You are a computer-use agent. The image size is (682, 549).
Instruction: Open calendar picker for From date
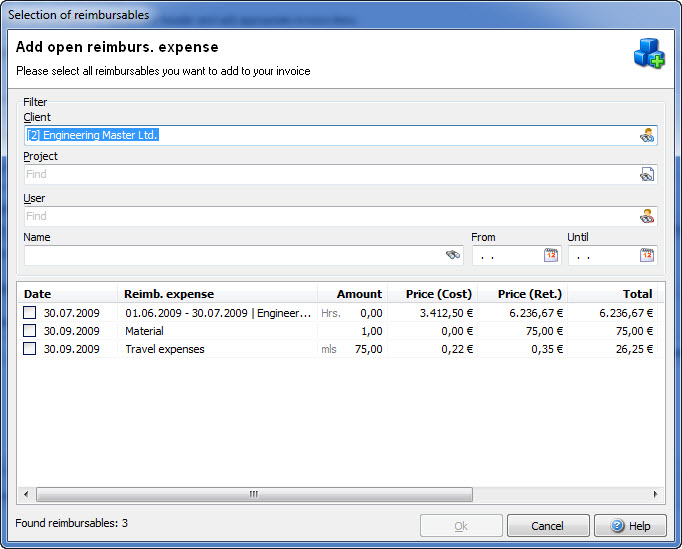point(551,255)
